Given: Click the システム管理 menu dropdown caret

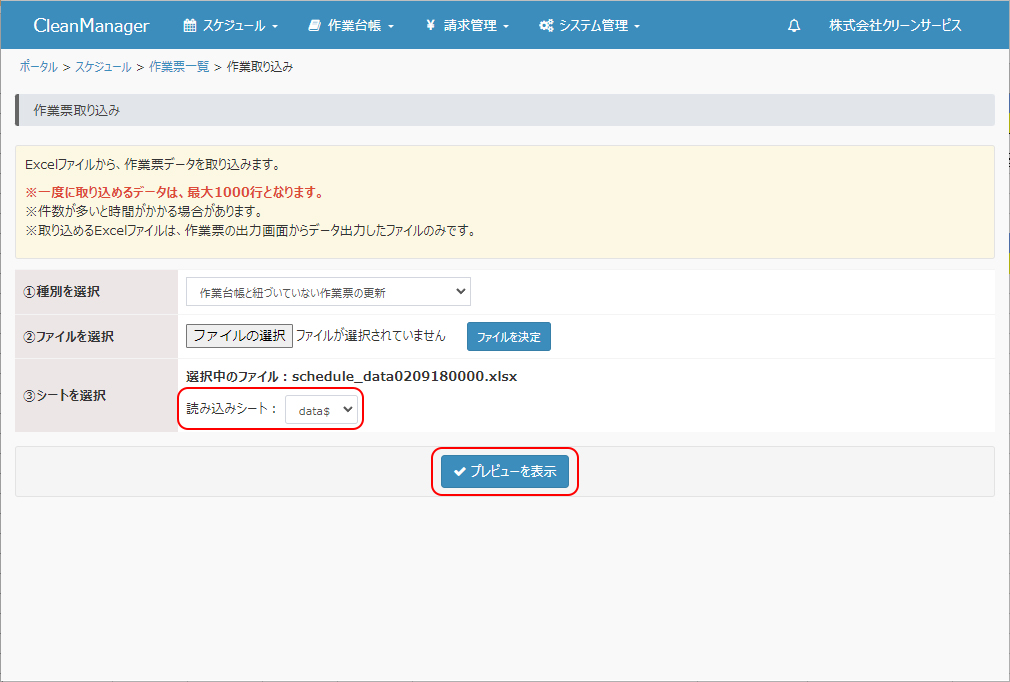Looking at the screenshot, I should pyautogui.click(x=637, y=27).
